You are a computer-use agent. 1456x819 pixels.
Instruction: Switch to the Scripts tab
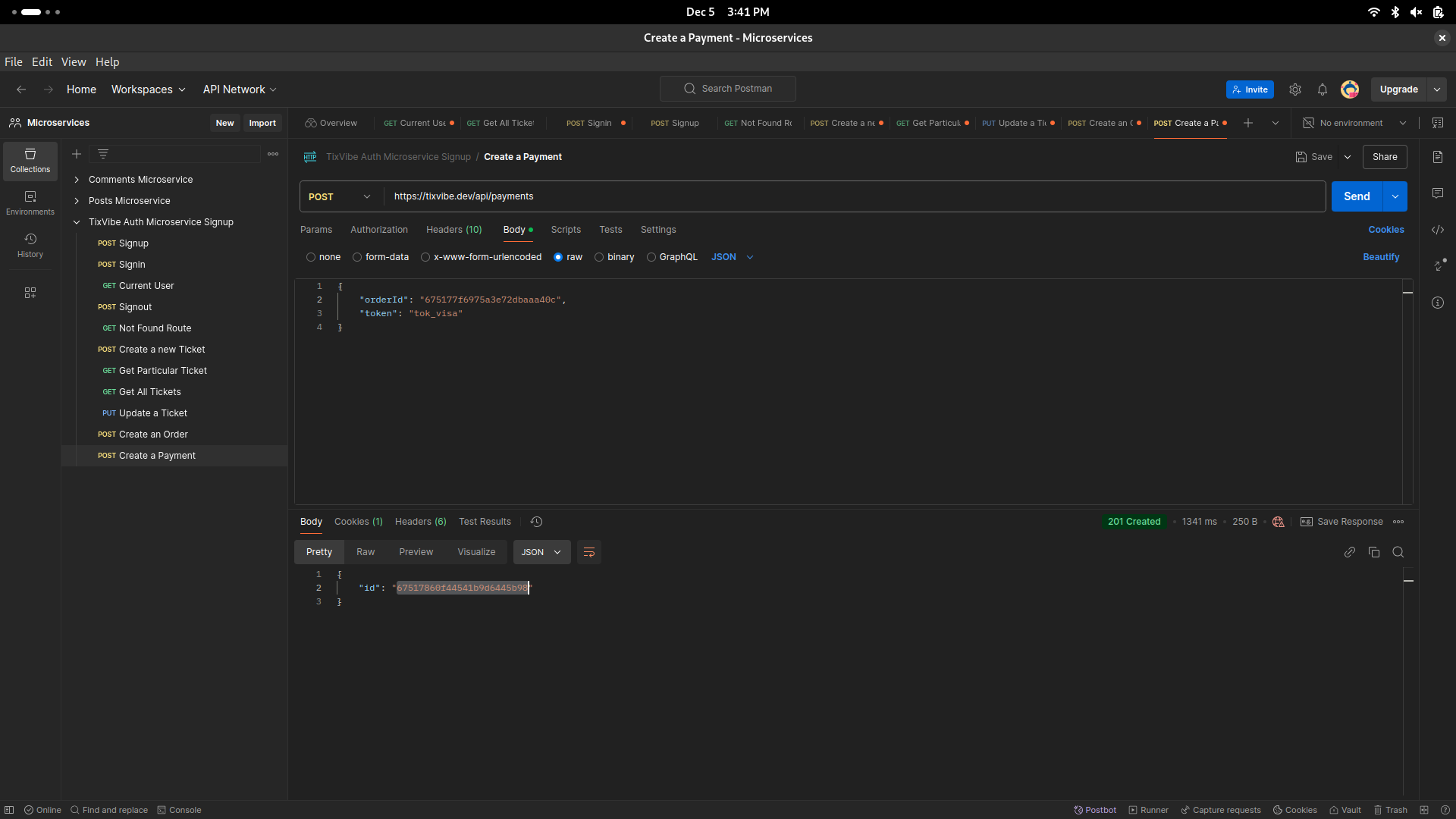click(x=566, y=230)
